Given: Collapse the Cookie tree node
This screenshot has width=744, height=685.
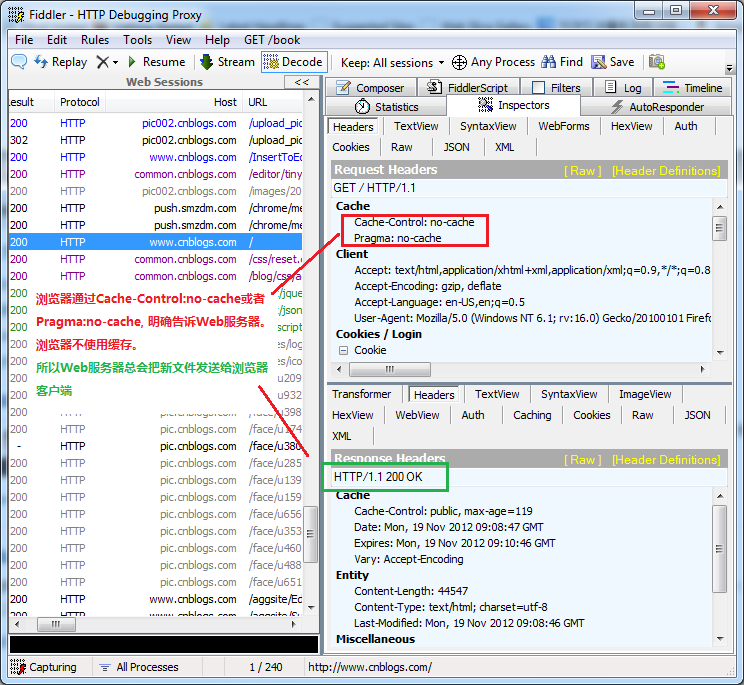Looking at the screenshot, I should (343, 350).
